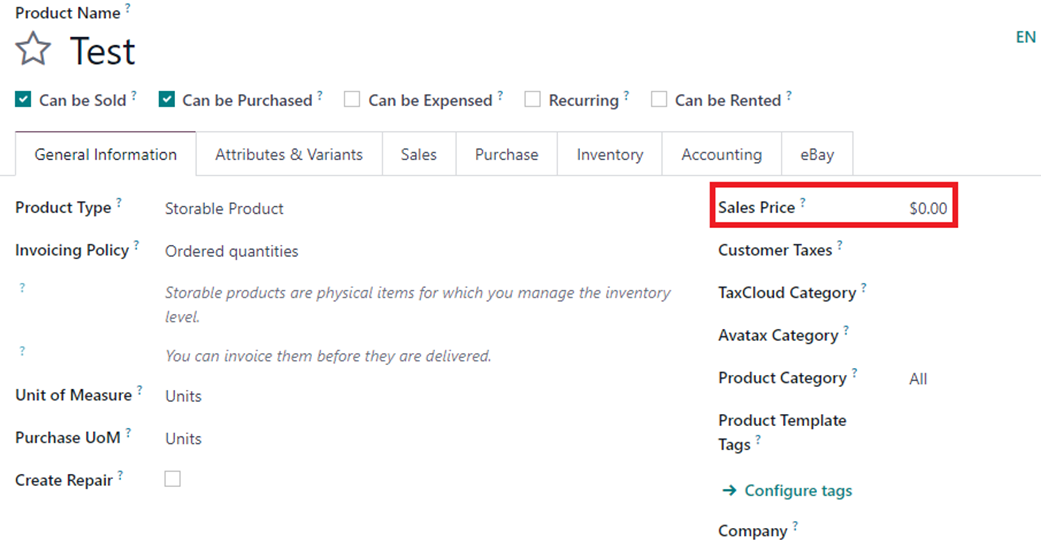Click the help icon beside Product Name

click(x=127, y=7)
